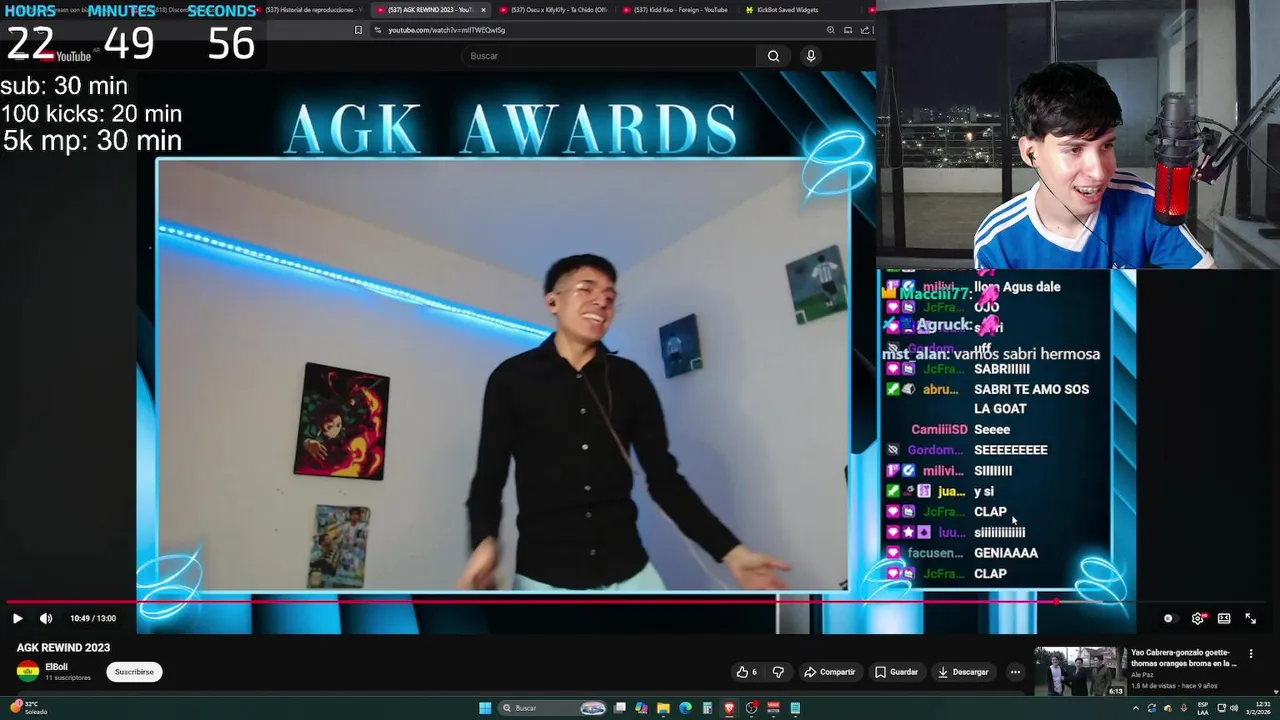Open the video settings gear
1280x720 pixels.
point(1197,618)
